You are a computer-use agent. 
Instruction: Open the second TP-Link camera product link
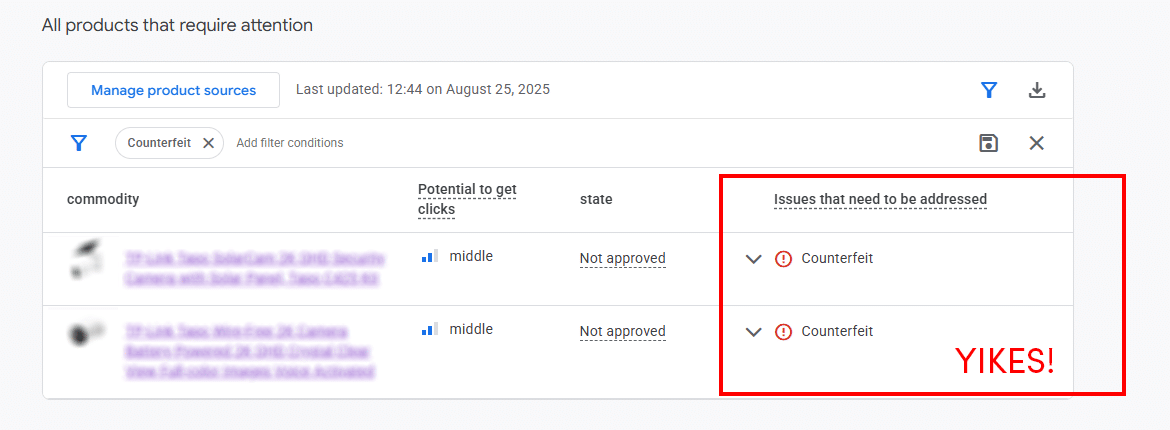(x=250, y=350)
